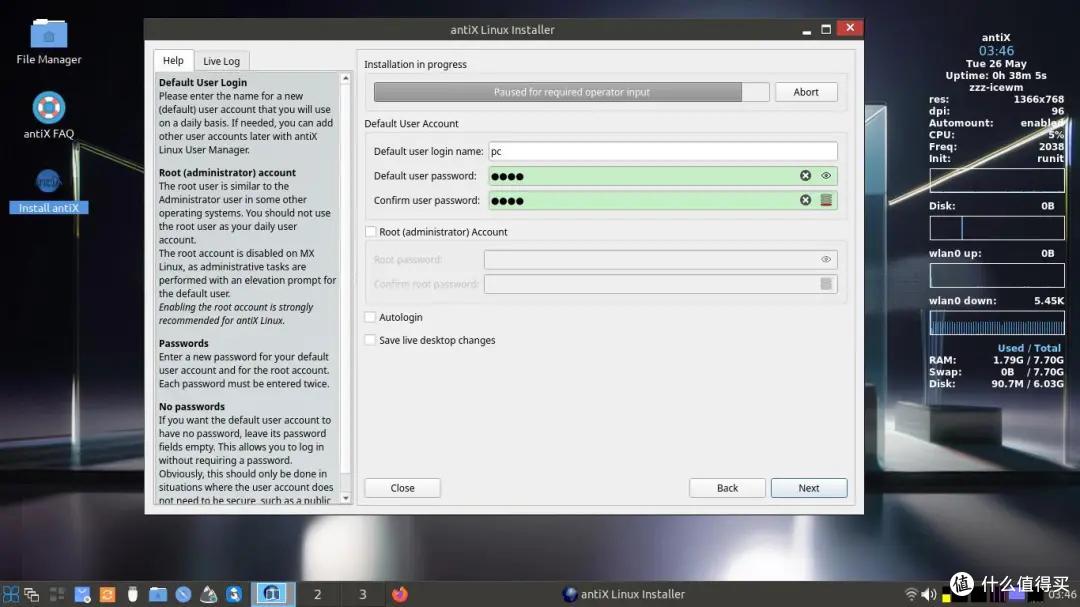Viewport: 1080px width, 607px height.
Task: Click the 03:46 clock in the taskbar
Action: [x=1062, y=594]
